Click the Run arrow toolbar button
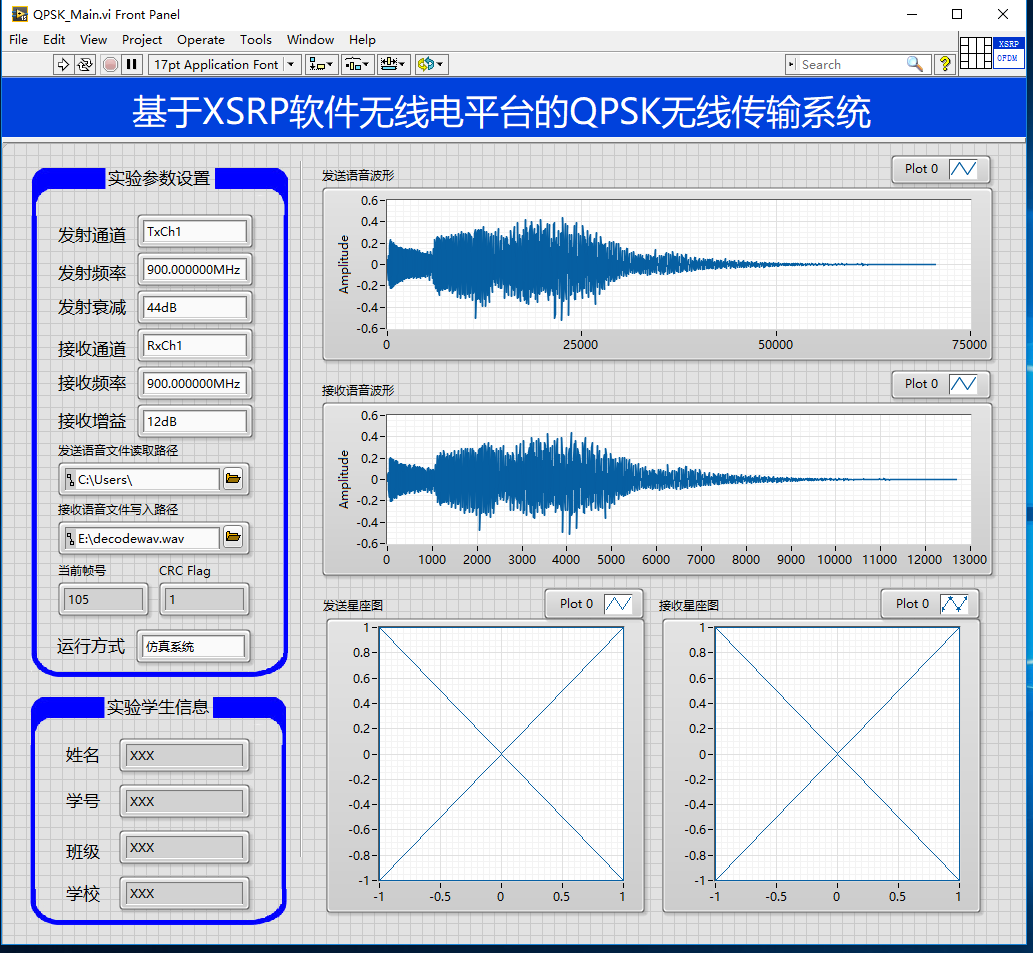Screen dimensions: 1033x953 point(62,64)
